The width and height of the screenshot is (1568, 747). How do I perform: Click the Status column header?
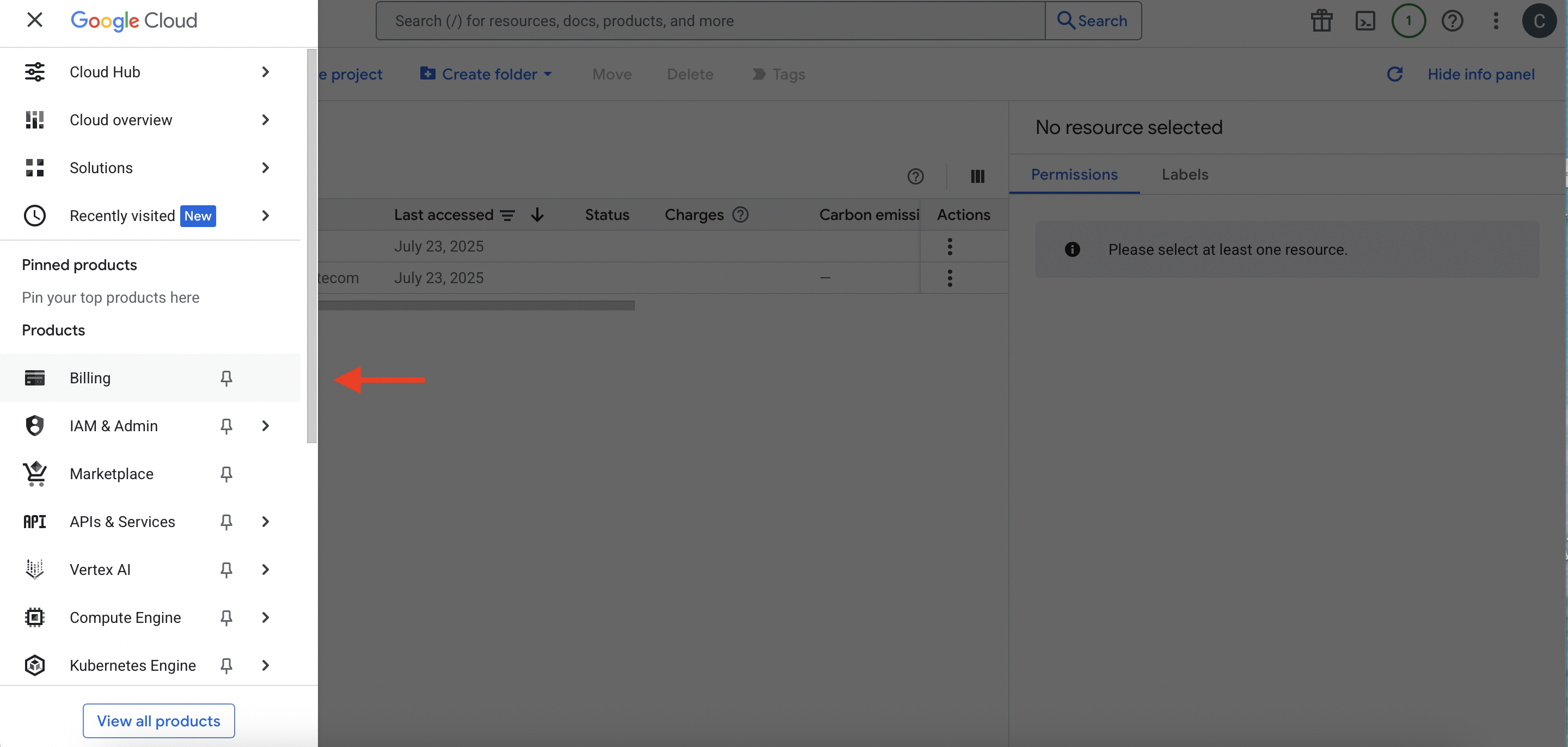(x=607, y=215)
